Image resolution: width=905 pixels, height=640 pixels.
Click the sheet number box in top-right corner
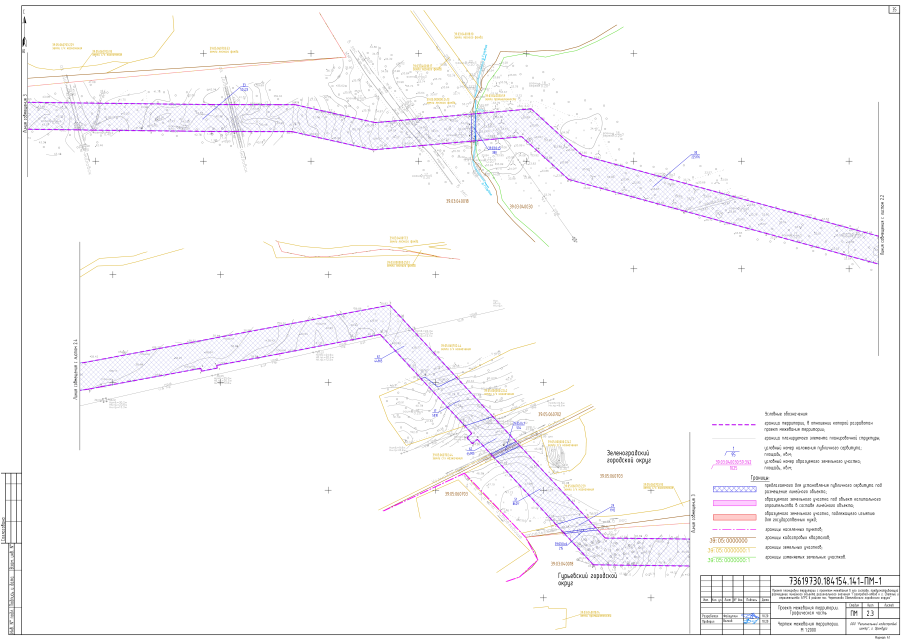(x=892, y=10)
